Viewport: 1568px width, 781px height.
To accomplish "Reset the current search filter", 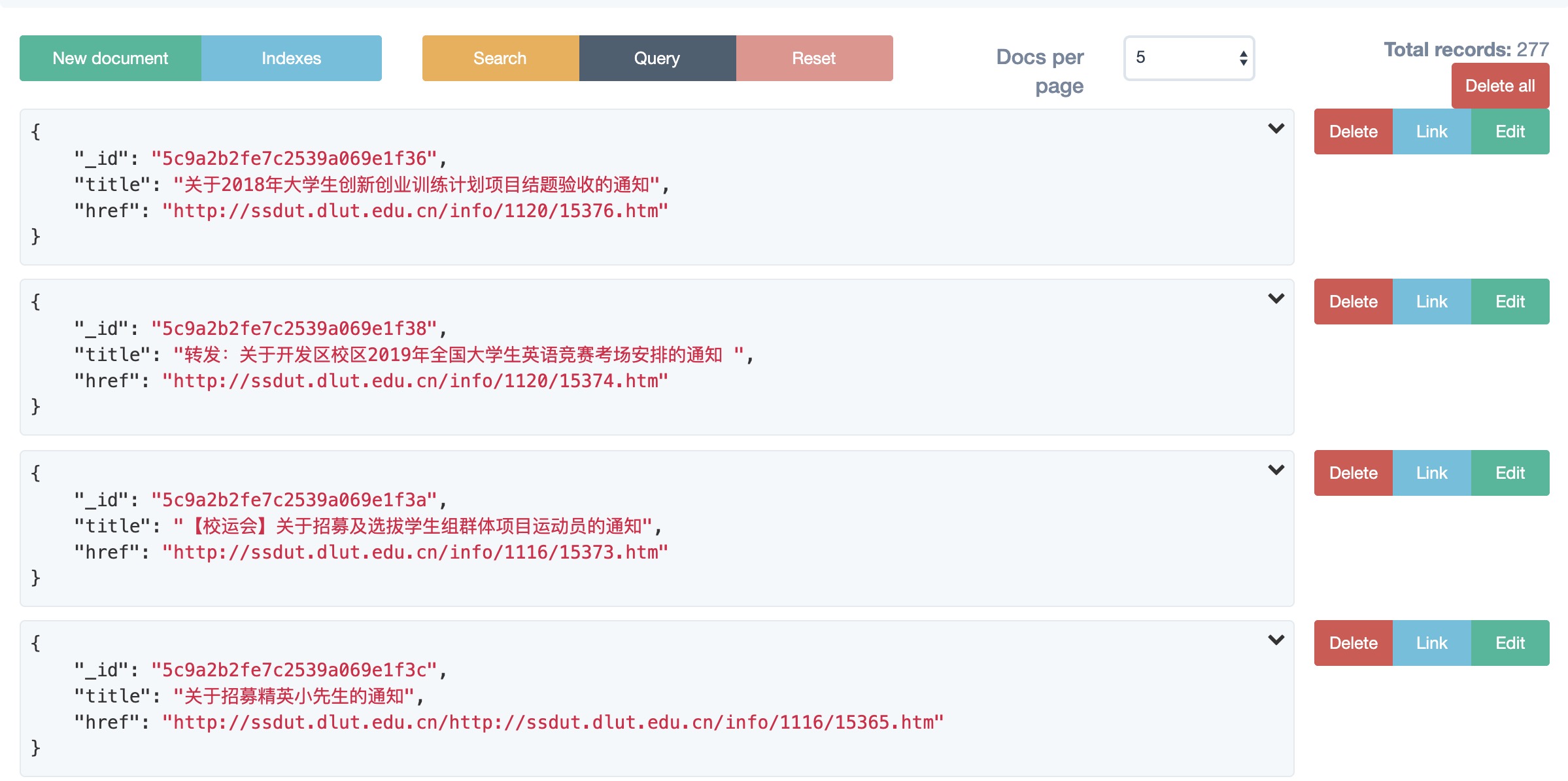I will [814, 58].
